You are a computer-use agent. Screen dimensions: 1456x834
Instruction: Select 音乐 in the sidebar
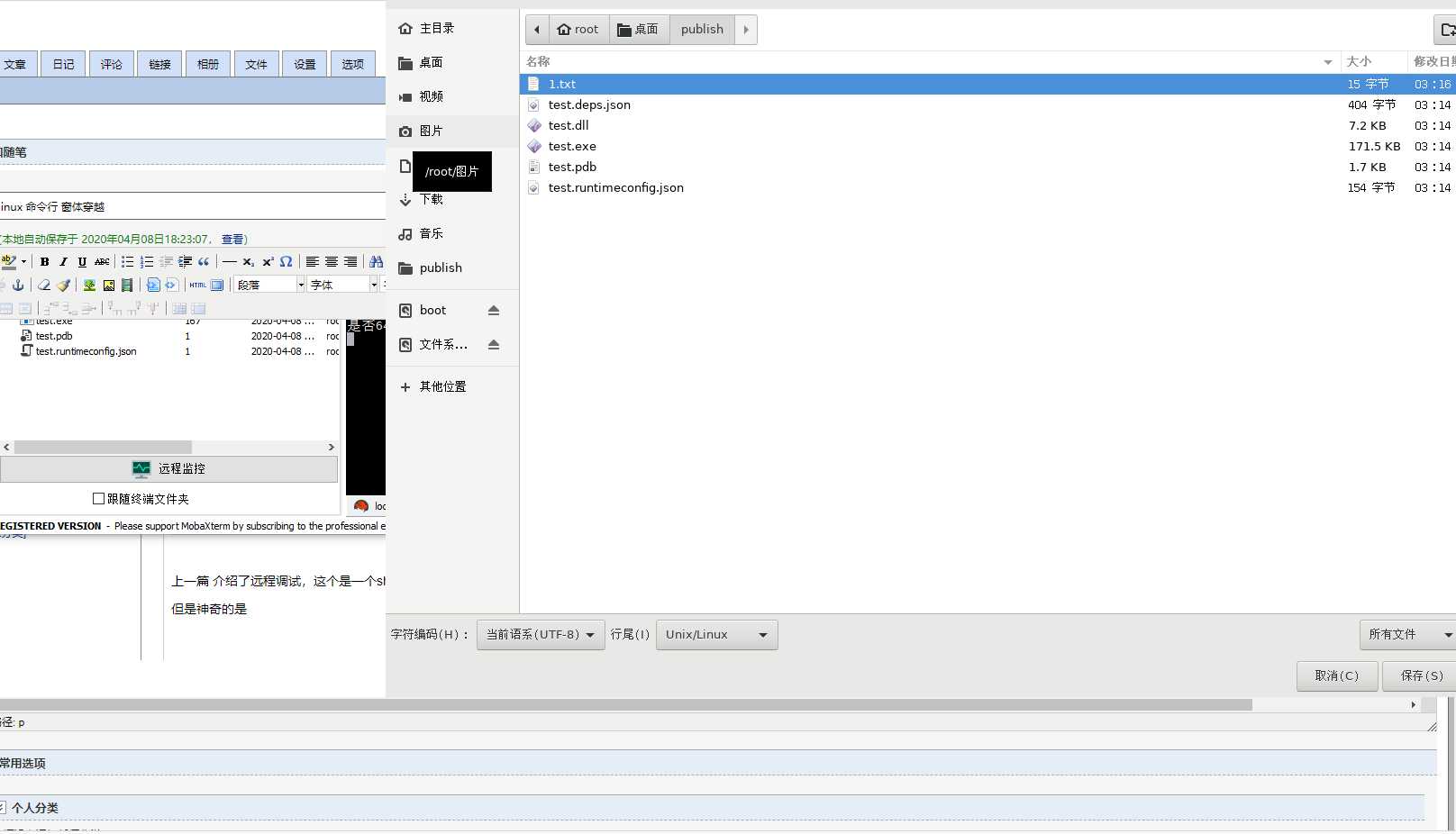(x=452, y=234)
